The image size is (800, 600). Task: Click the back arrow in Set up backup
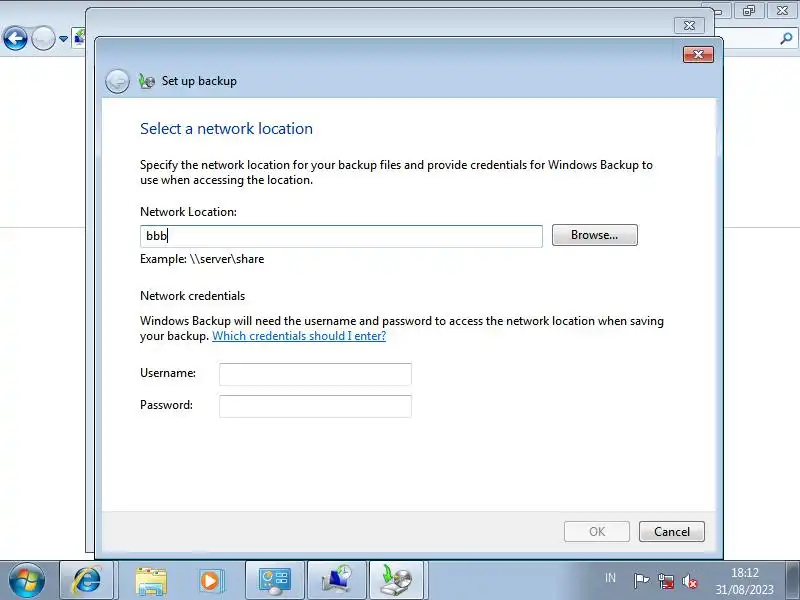pyautogui.click(x=117, y=81)
